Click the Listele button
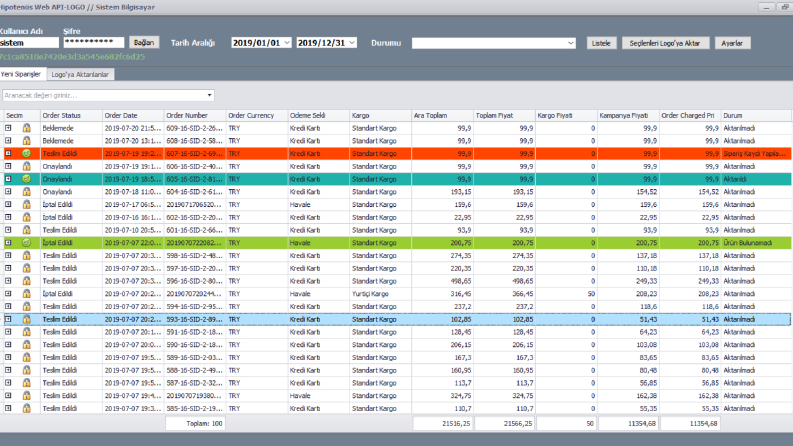This screenshot has height=446, width=793. tap(601, 43)
